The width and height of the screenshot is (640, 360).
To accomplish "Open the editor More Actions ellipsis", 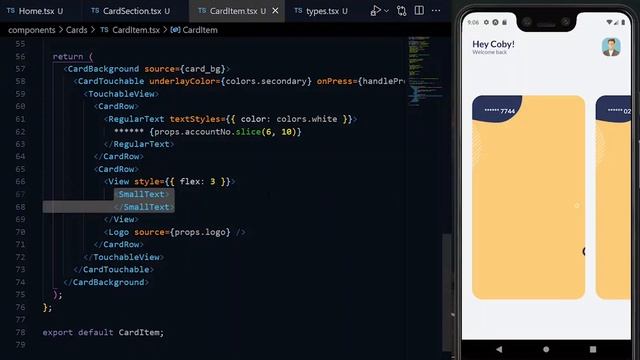I will (436, 11).
